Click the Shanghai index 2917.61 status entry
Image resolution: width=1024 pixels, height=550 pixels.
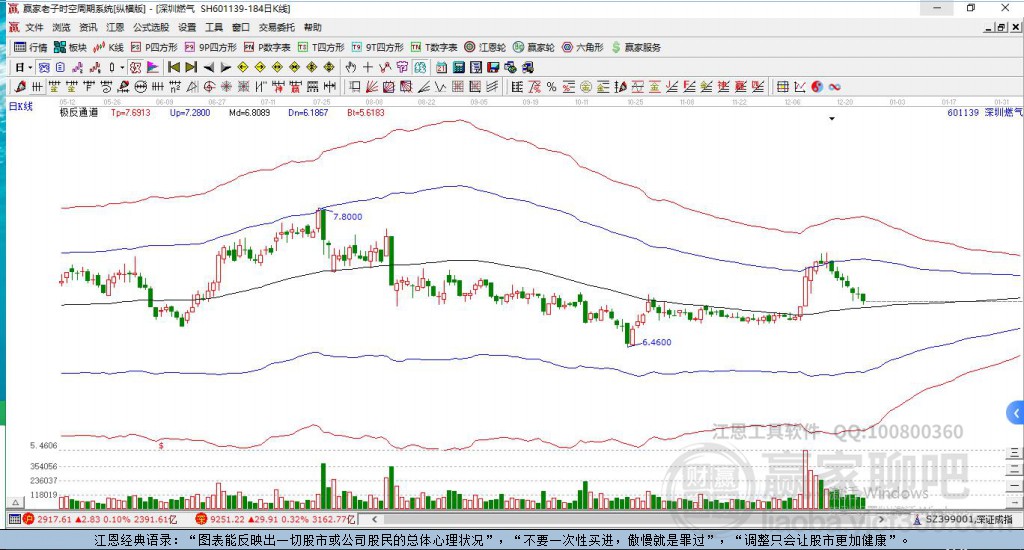pos(100,519)
